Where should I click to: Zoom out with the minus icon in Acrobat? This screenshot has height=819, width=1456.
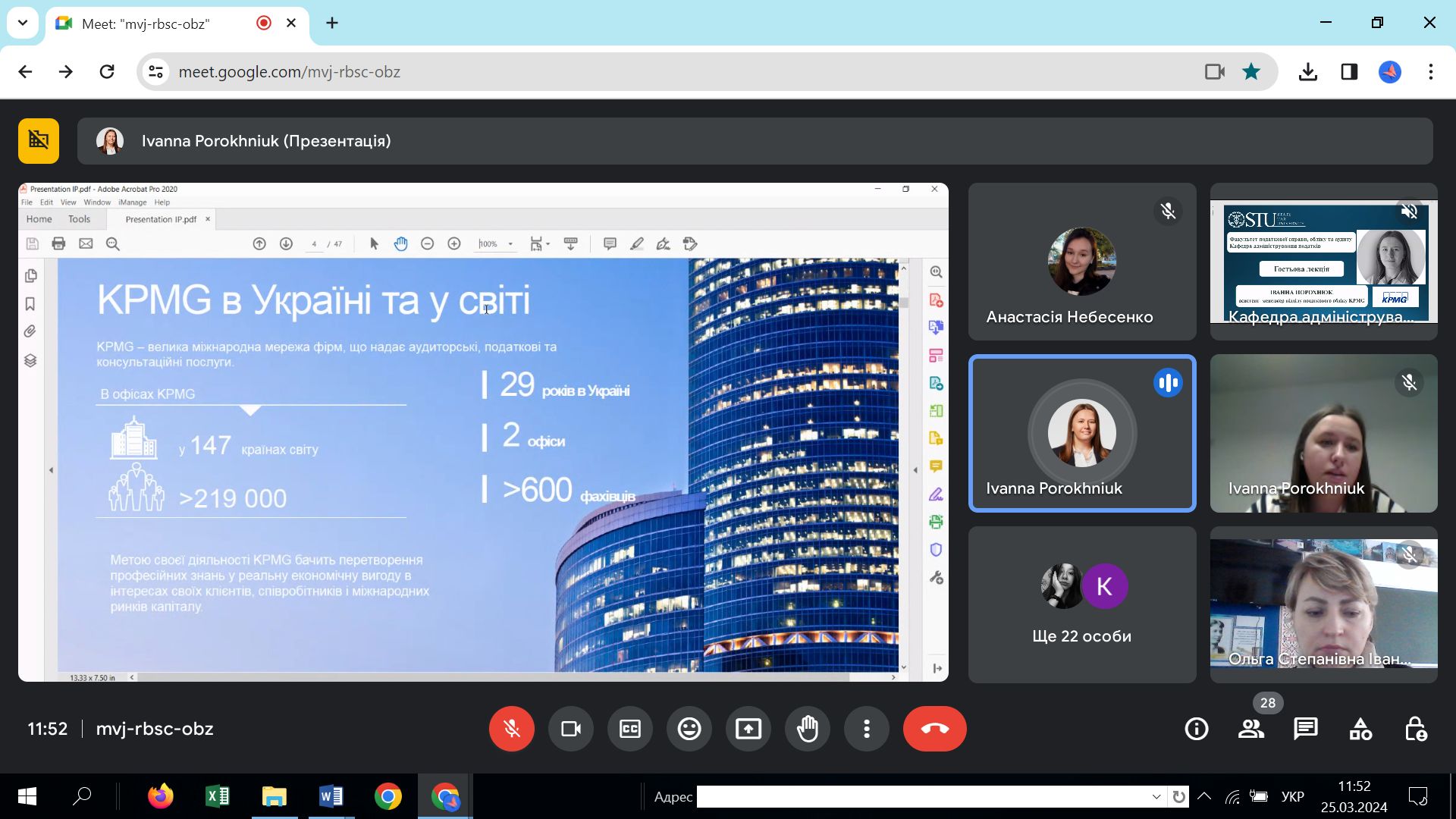(427, 243)
